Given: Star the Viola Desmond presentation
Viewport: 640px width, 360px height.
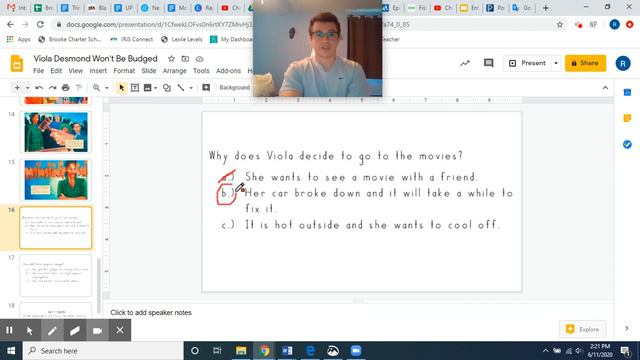Looking at the screenshot, I should point(171,59).
